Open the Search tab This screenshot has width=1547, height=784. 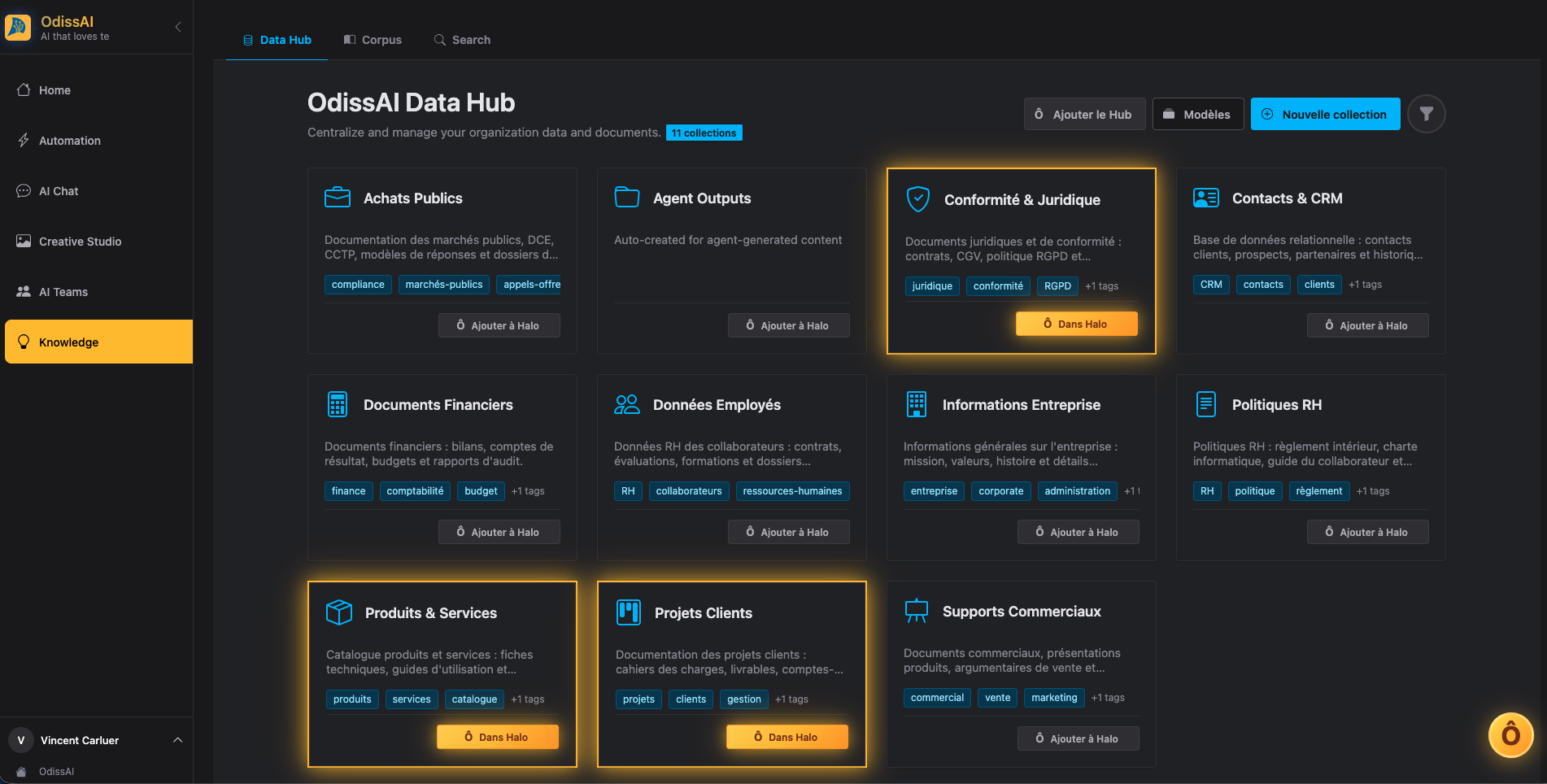(462, 40)
